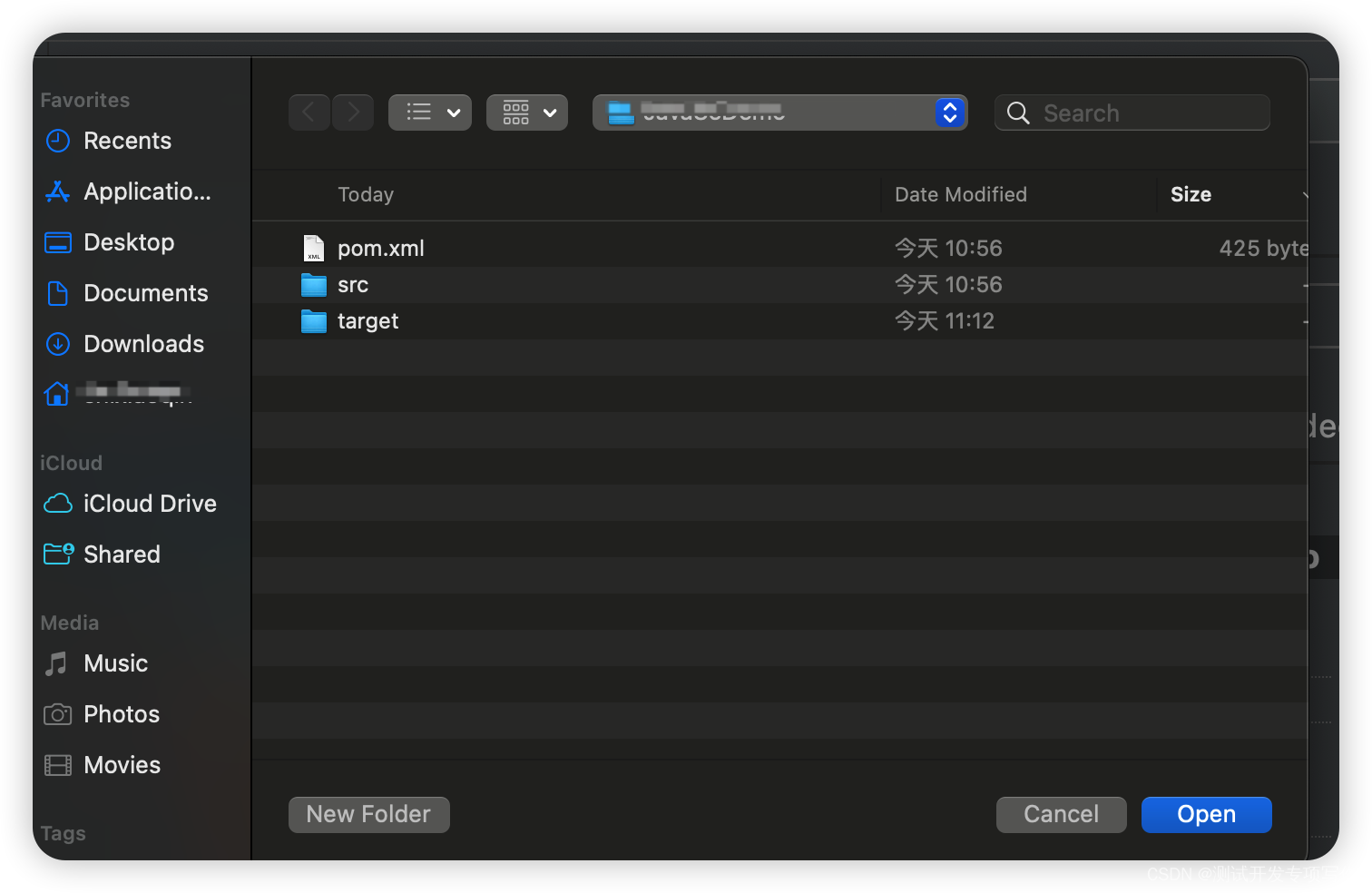Click the folder icon in path popup
This screenshot has width=1372, height=893.
point(621,113)
